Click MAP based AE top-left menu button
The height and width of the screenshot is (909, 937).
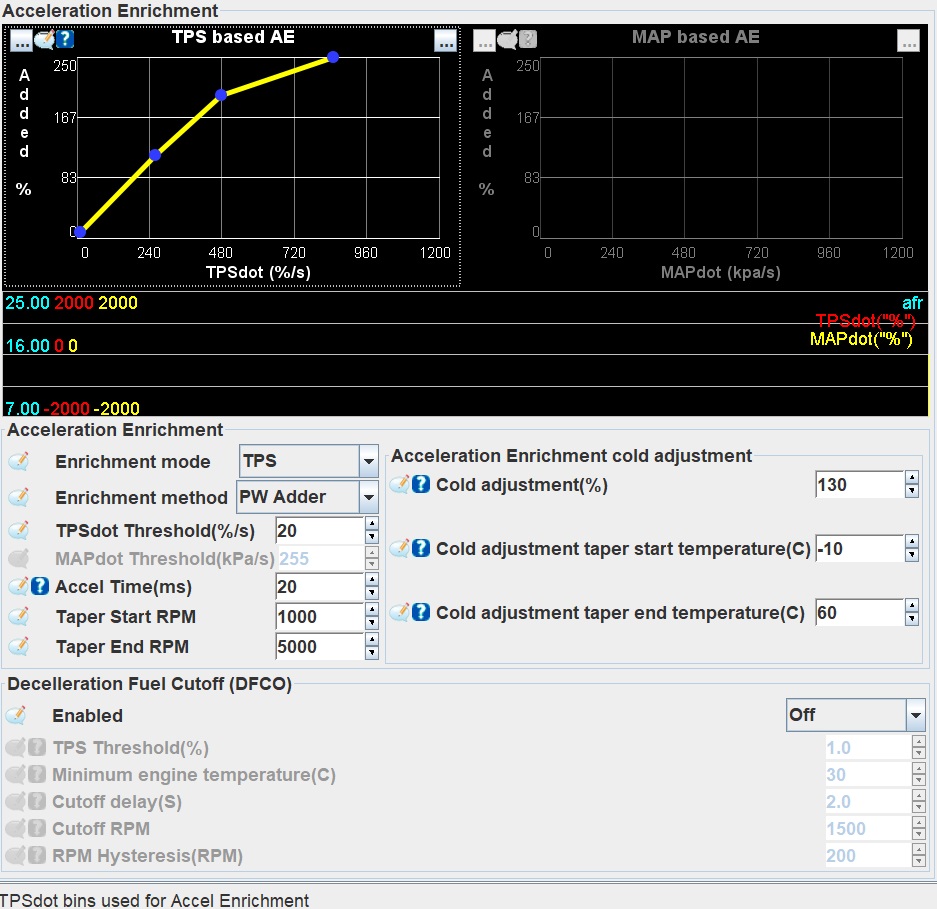(x=485, y=41)
